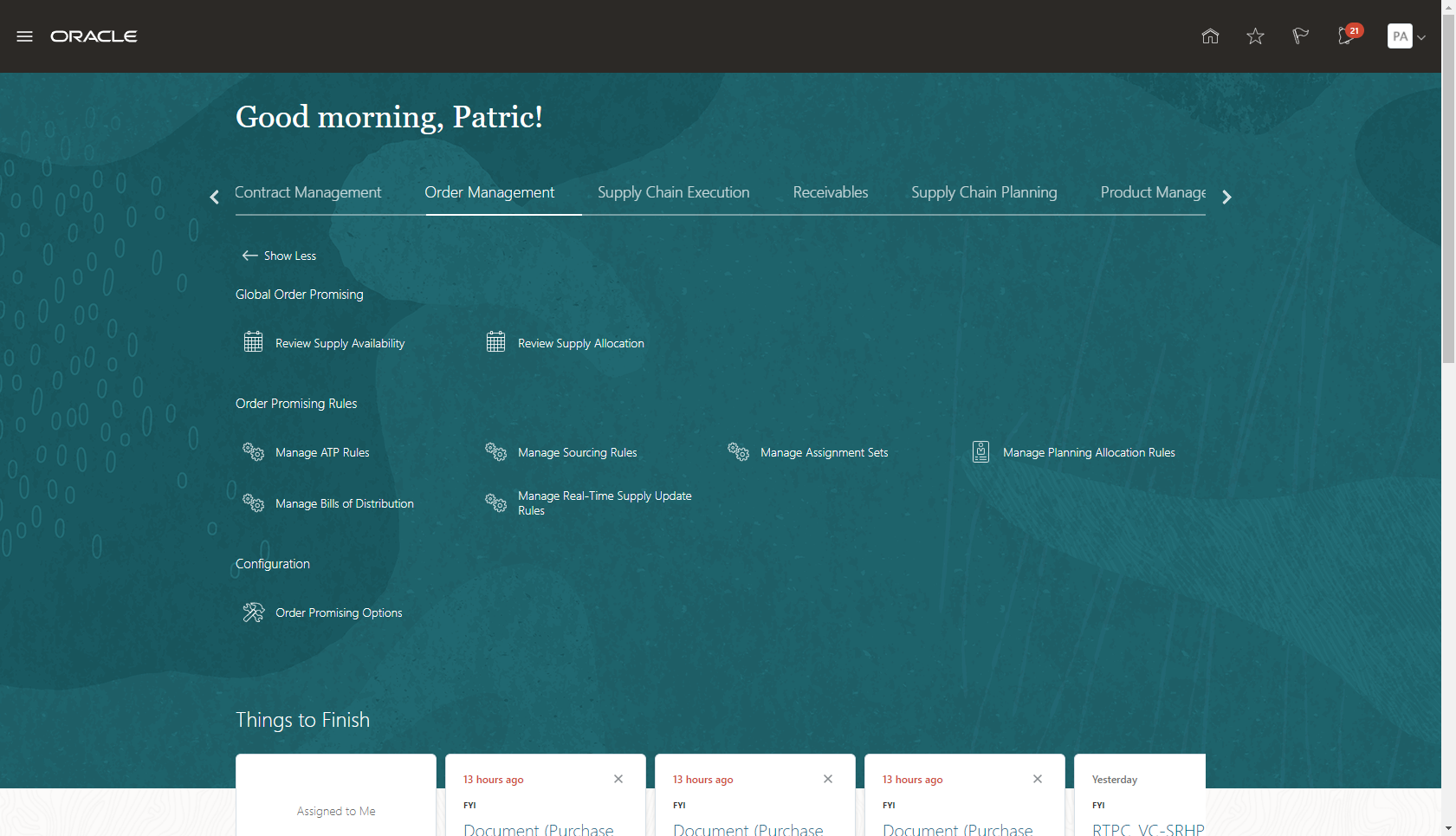Open the Receivables tab
Viewport: 1456px width, 836px height.
831,192
